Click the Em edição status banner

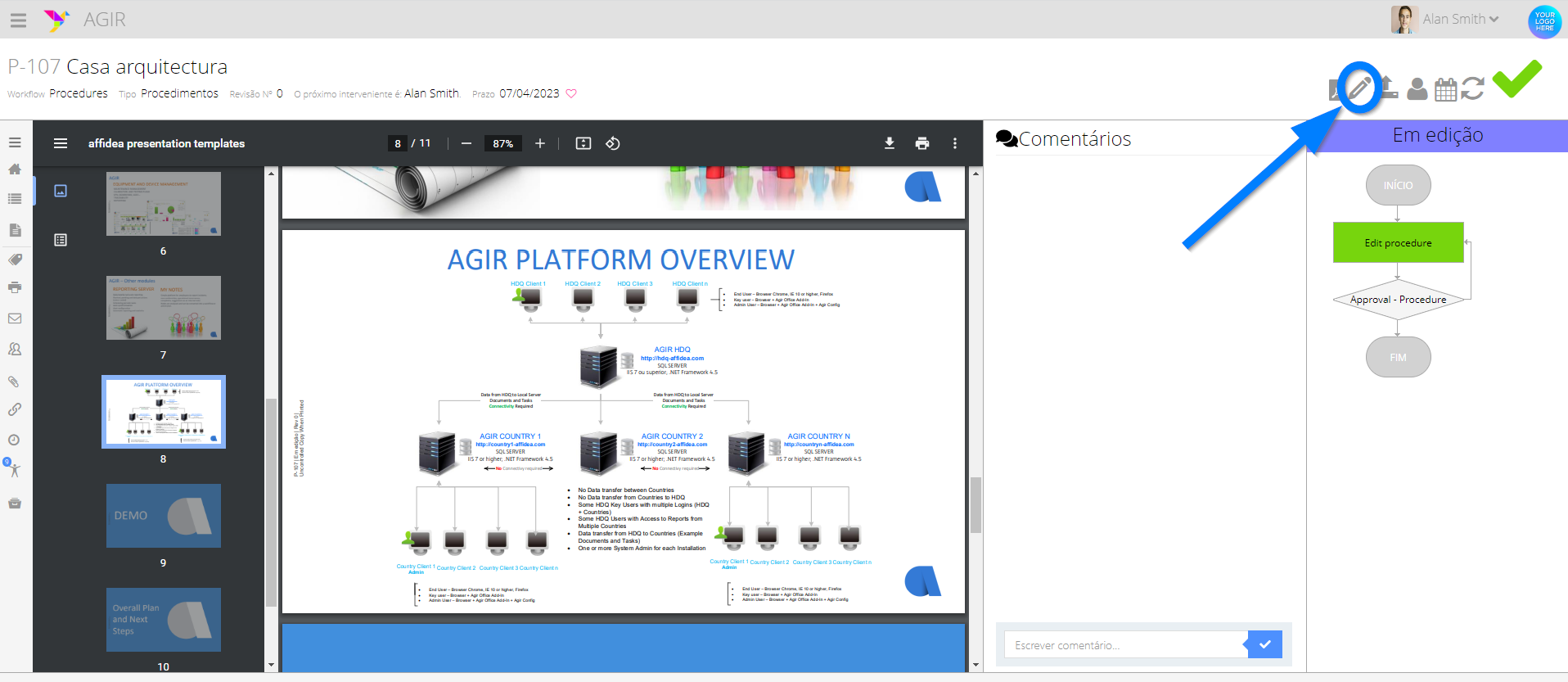click(x=1438, y=136)
